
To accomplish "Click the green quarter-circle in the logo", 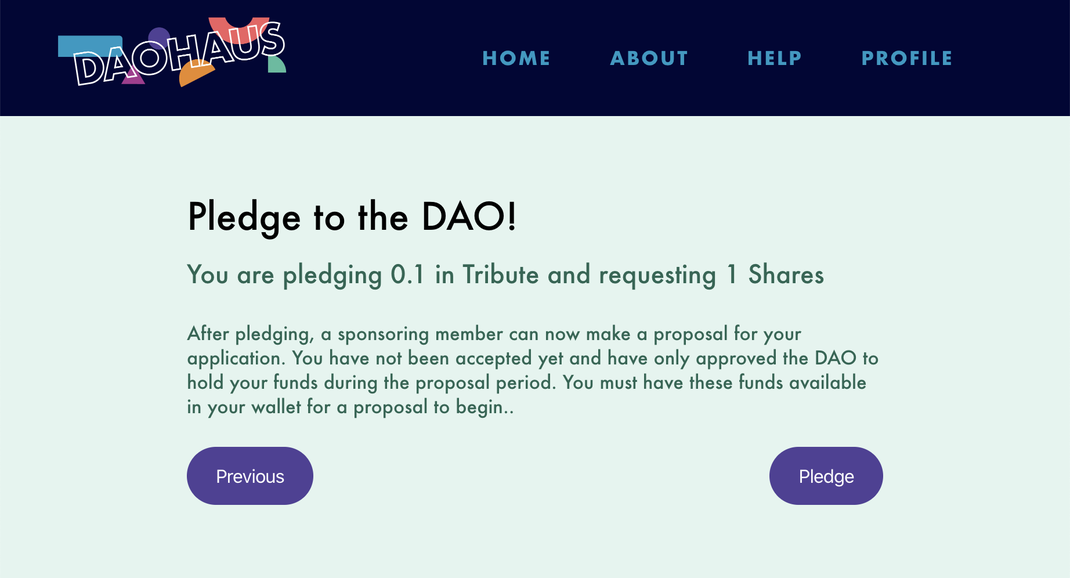I will click(x=277, y=64).
